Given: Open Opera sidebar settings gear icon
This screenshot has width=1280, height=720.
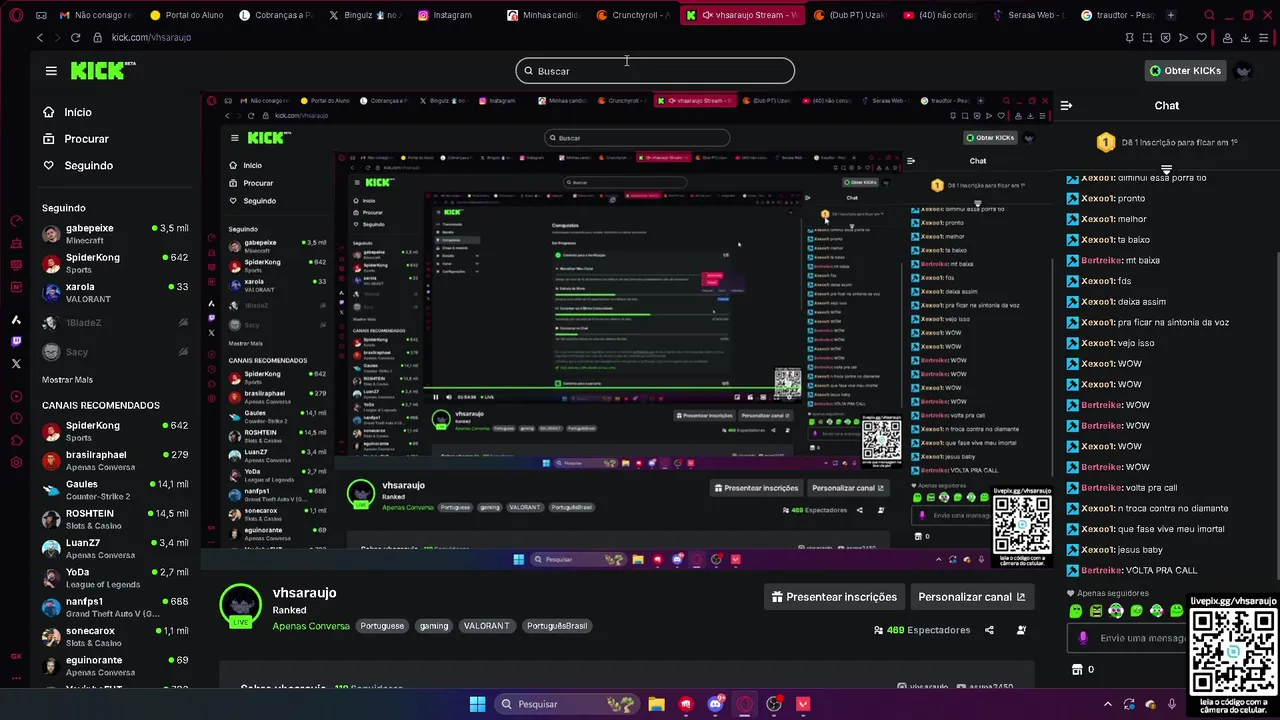Looking at the screenshot, I should pyautogui.click(x=16, y=462).
